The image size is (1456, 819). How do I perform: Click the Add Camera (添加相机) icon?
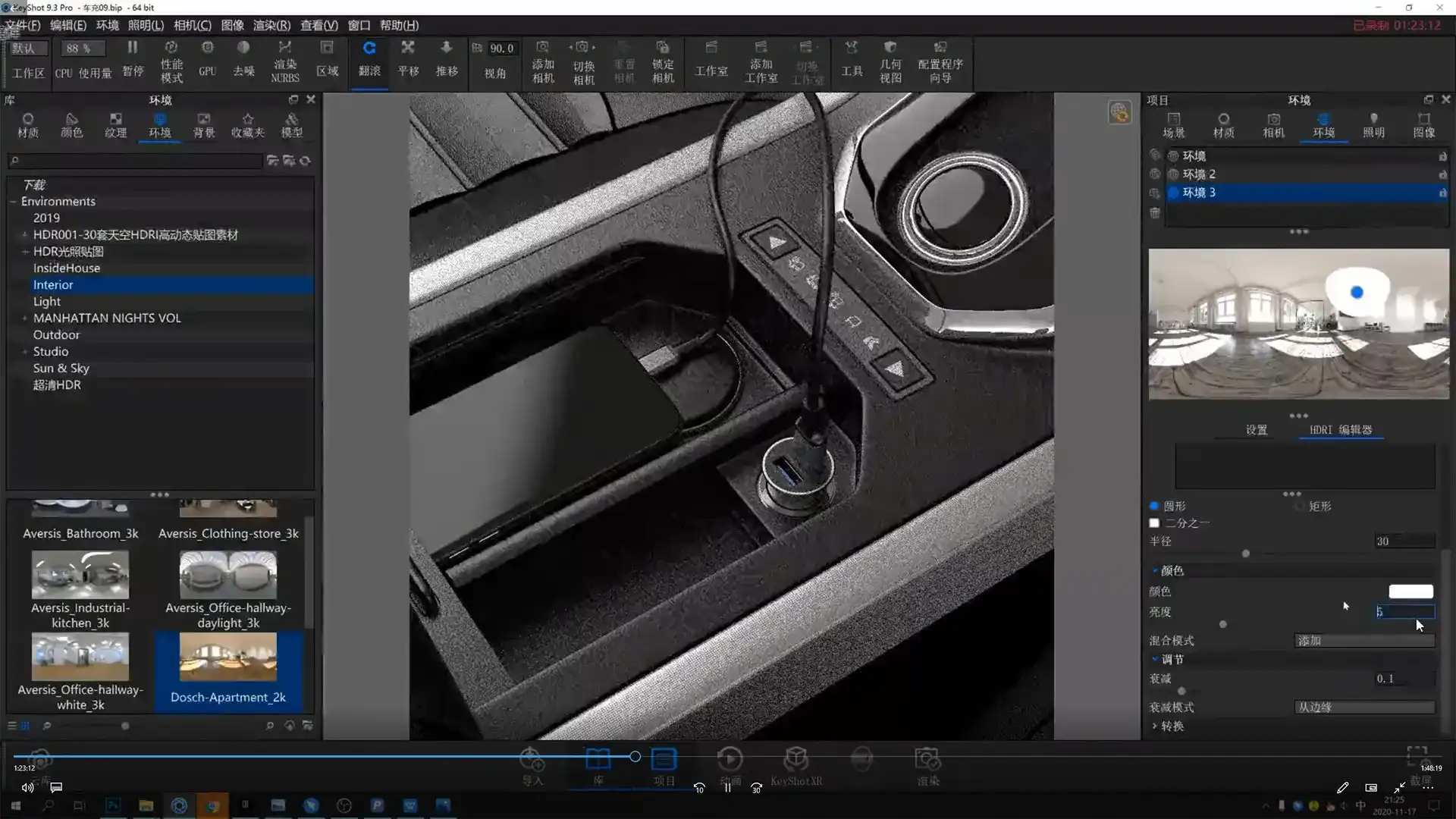[542, 49]
